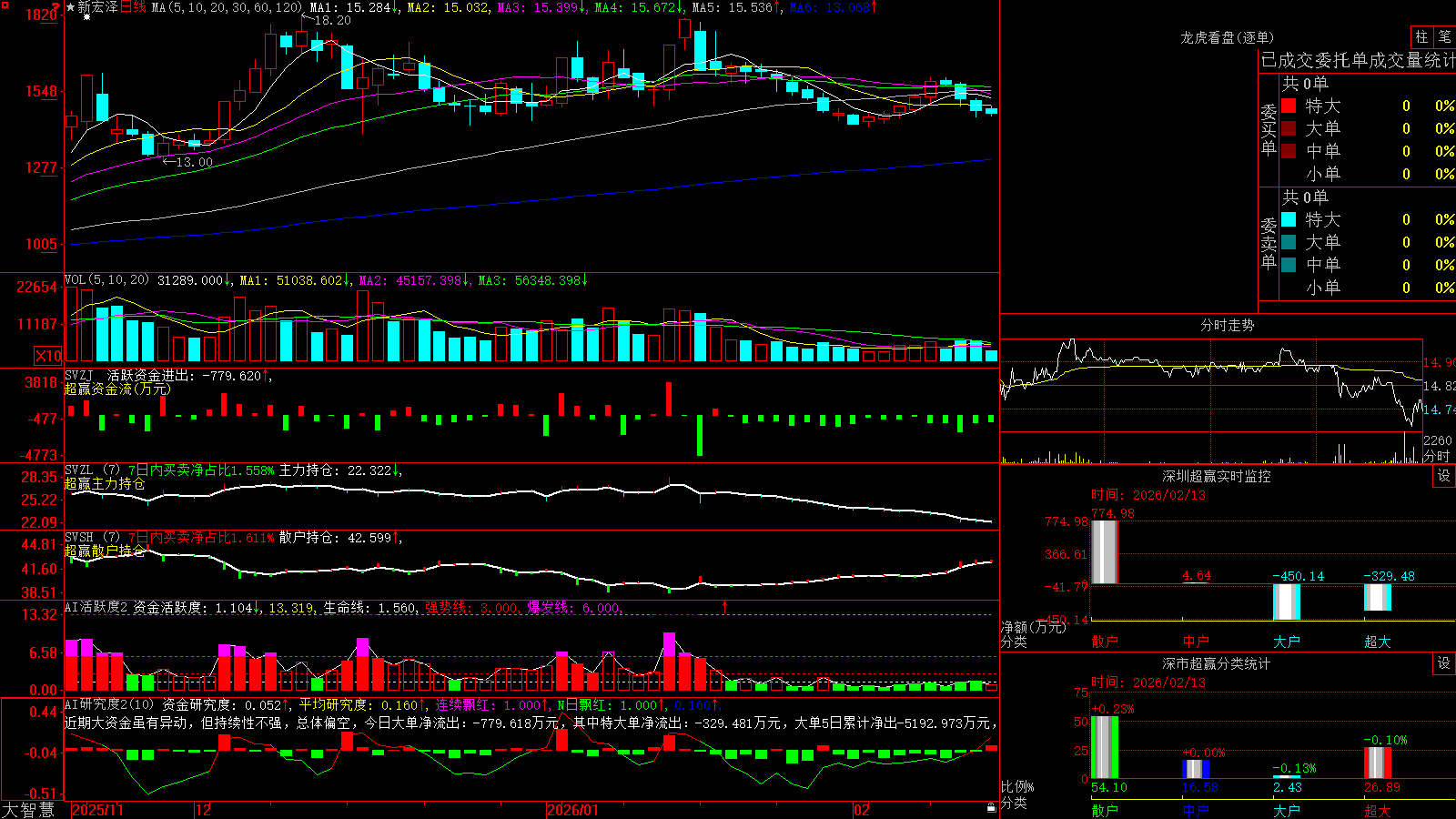The height and width of the screenshot is (819, 1456).
Task: Click 大户 2.43 value in 分类统计 chart
Action: (x=1288, y=787)
